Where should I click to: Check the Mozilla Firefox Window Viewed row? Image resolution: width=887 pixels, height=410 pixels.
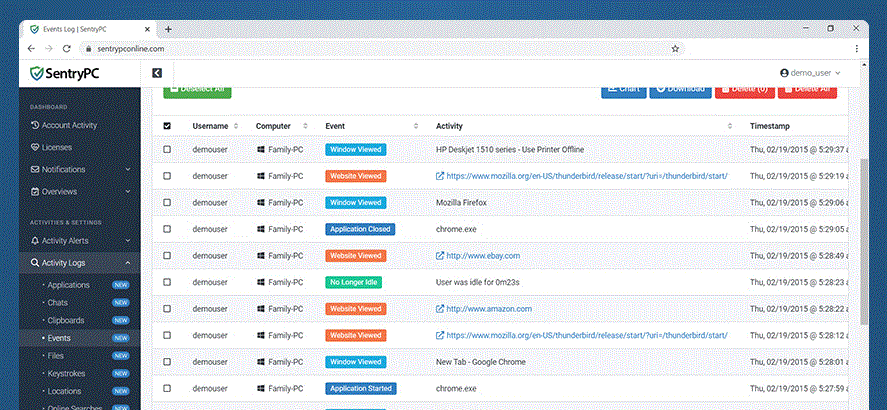167,202
